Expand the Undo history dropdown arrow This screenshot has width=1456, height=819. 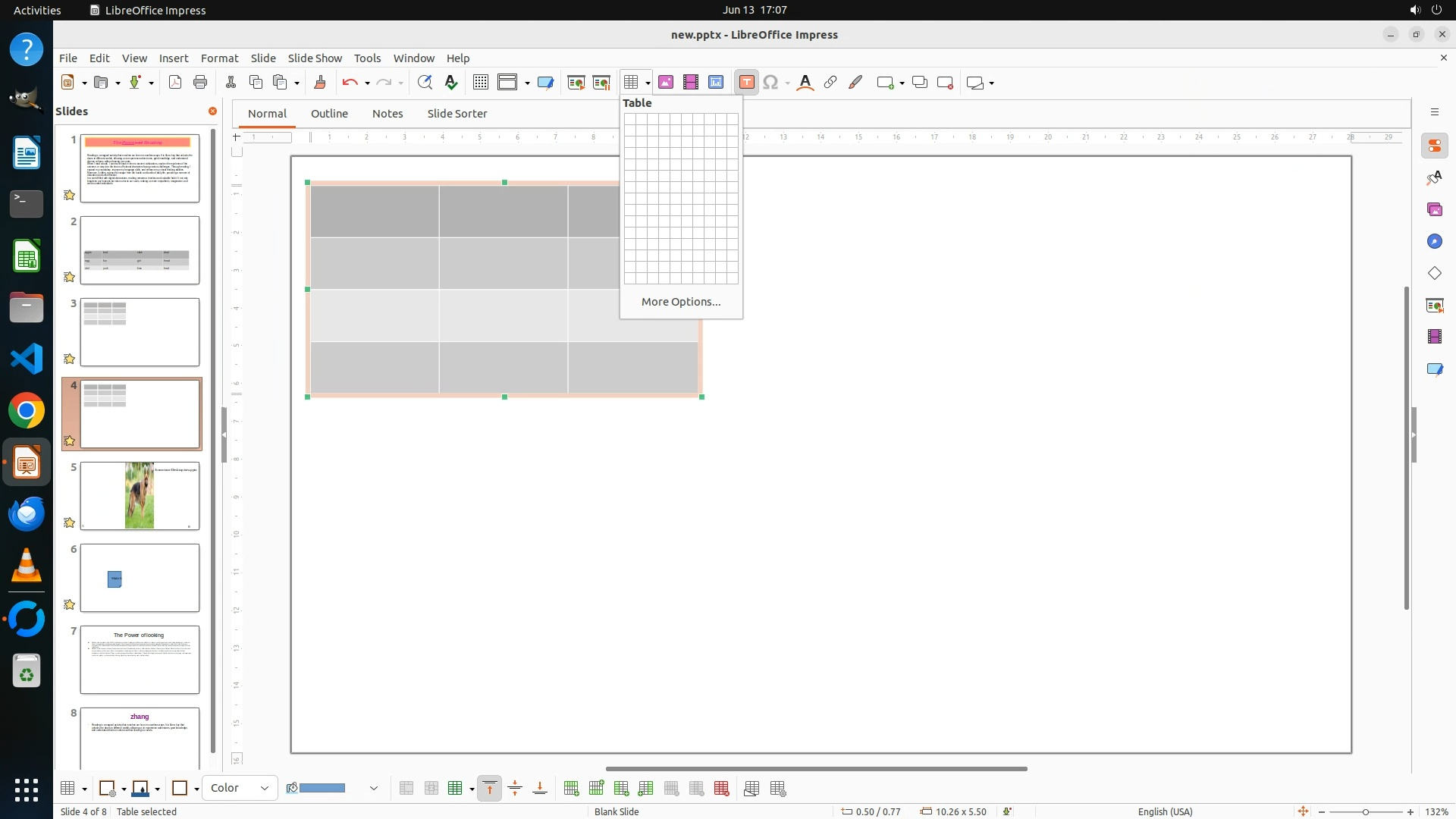click(x=367, y=83)
